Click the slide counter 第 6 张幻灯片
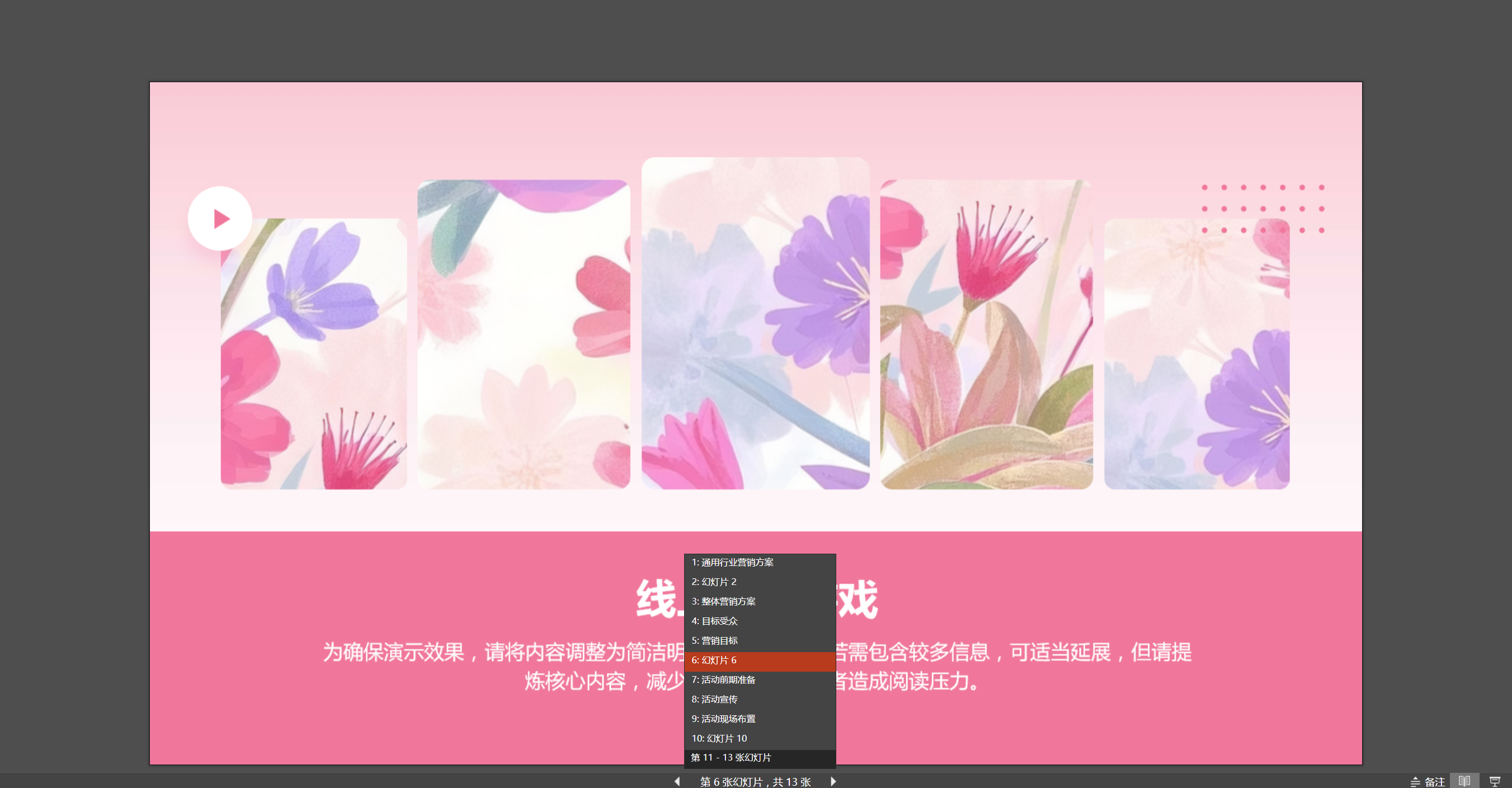1512x788 pixels. (x=755, y=781)
